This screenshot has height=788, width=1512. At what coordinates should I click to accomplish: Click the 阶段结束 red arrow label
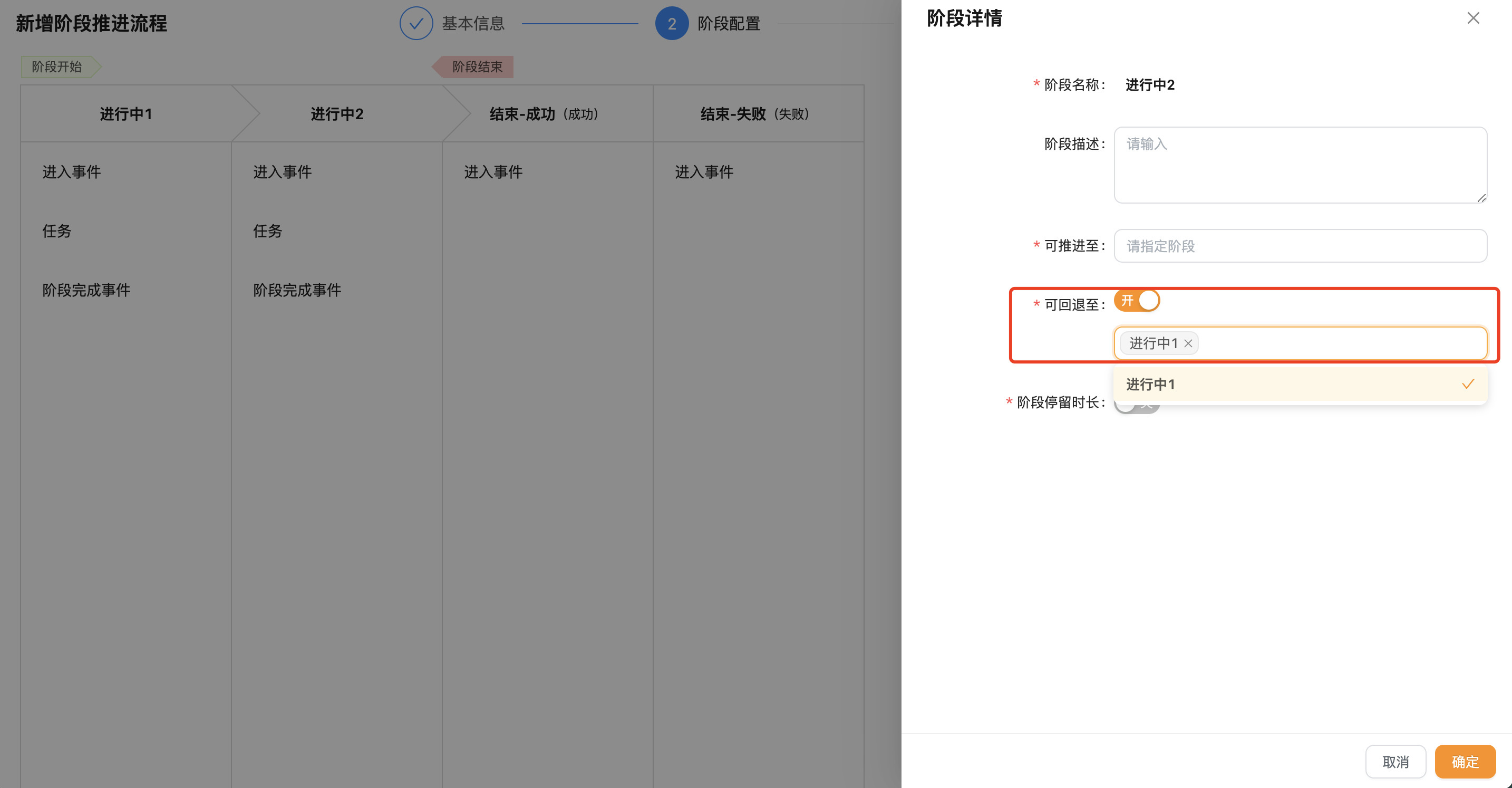[476, 67]
